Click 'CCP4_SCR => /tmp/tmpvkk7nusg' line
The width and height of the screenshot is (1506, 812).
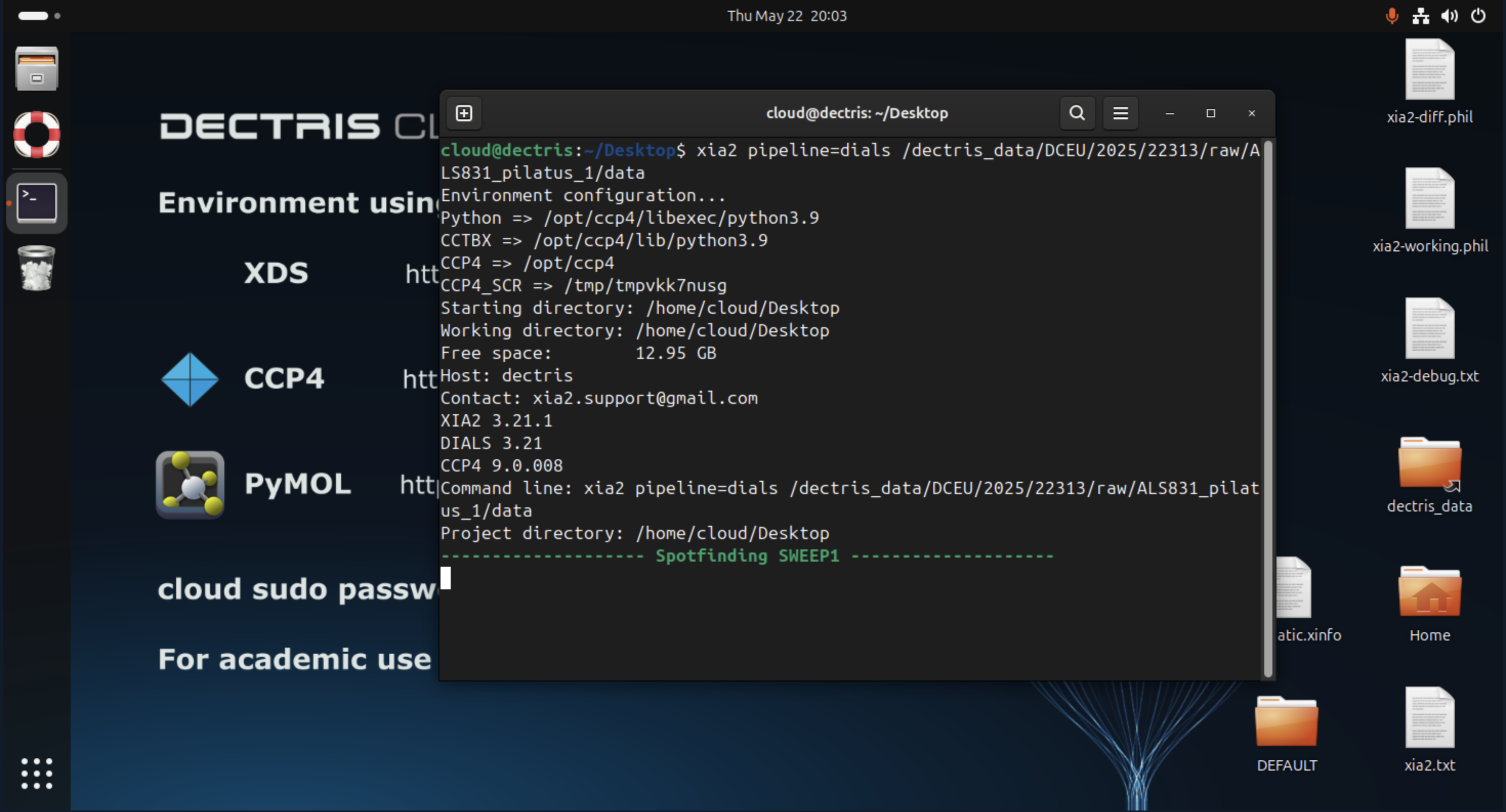click(x=583, y=286)
